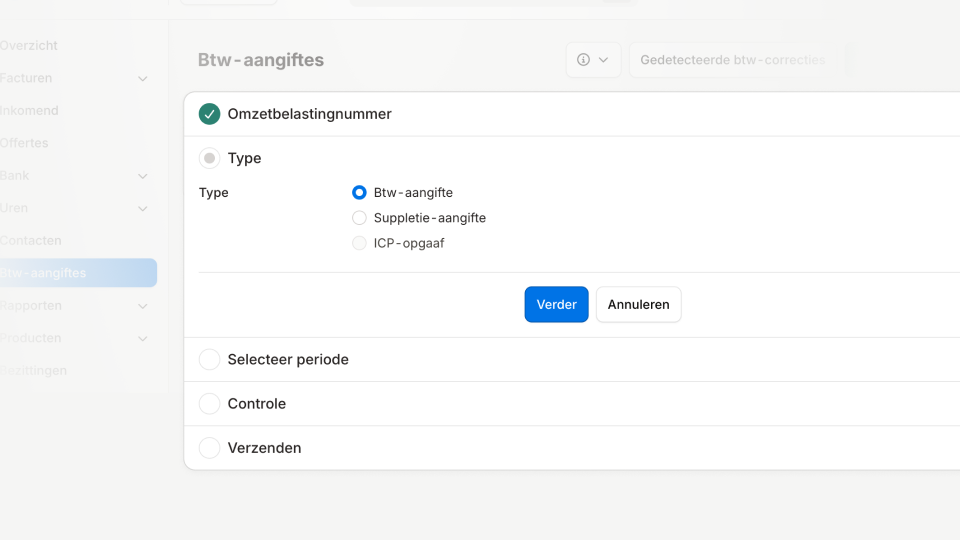The height and width of the screenshot is (540, 960).
Task: Click the Selecteer periode step circle
Action: [x=209, y=359]
